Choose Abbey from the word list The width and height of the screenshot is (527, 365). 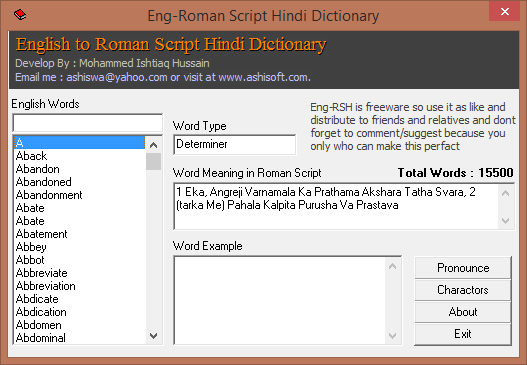79,247
